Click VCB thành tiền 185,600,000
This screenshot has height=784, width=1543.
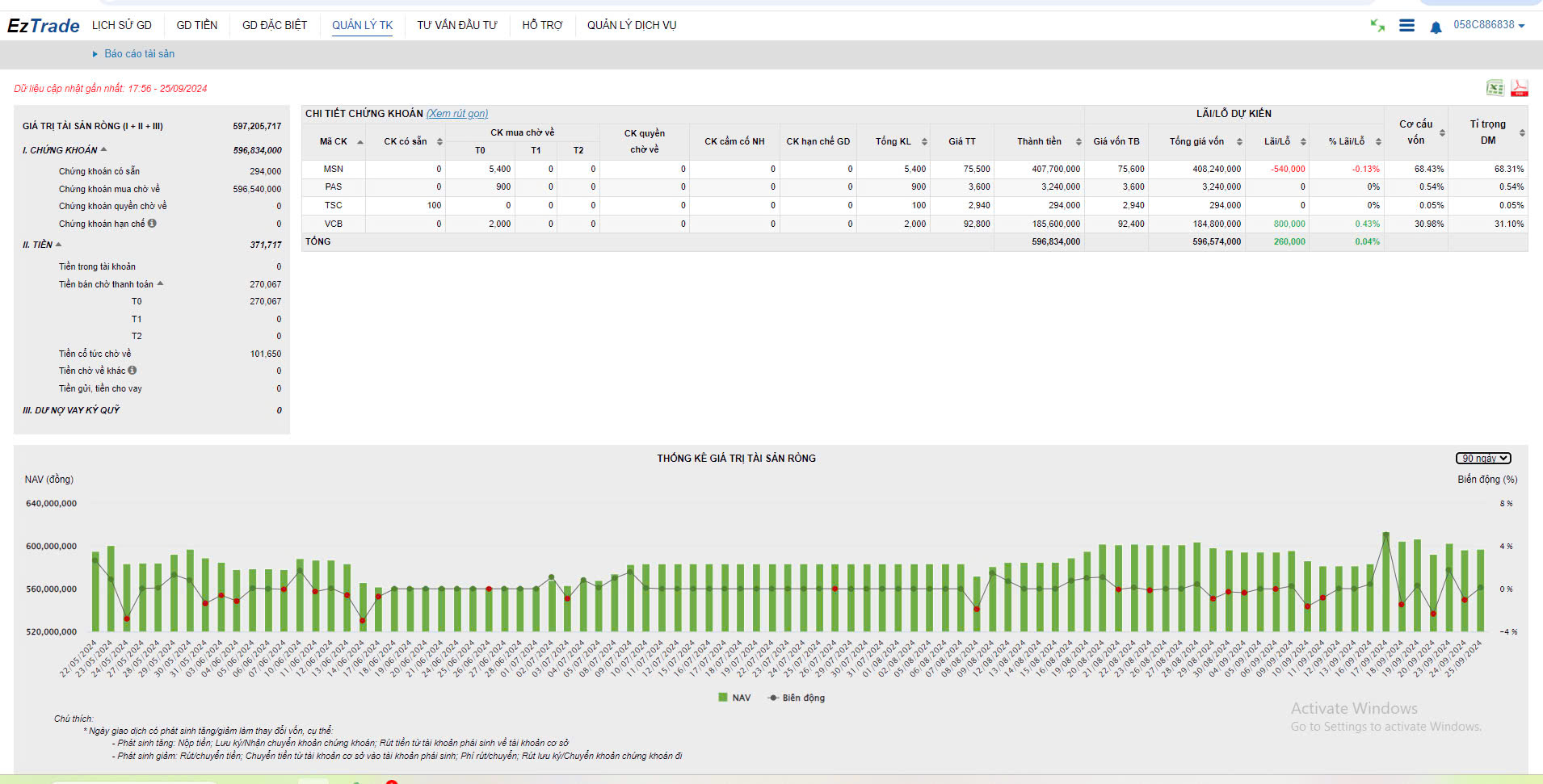[x=1056, y=224]
